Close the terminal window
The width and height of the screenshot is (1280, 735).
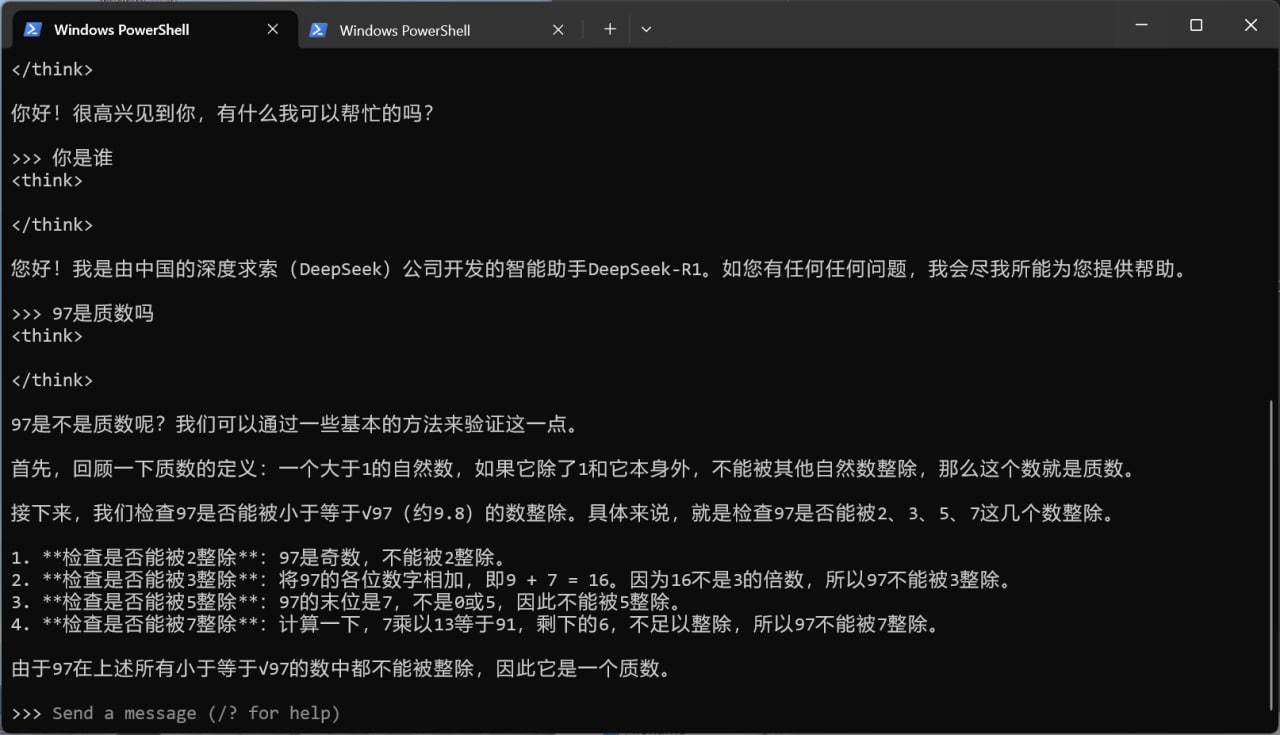point(1251,26)
